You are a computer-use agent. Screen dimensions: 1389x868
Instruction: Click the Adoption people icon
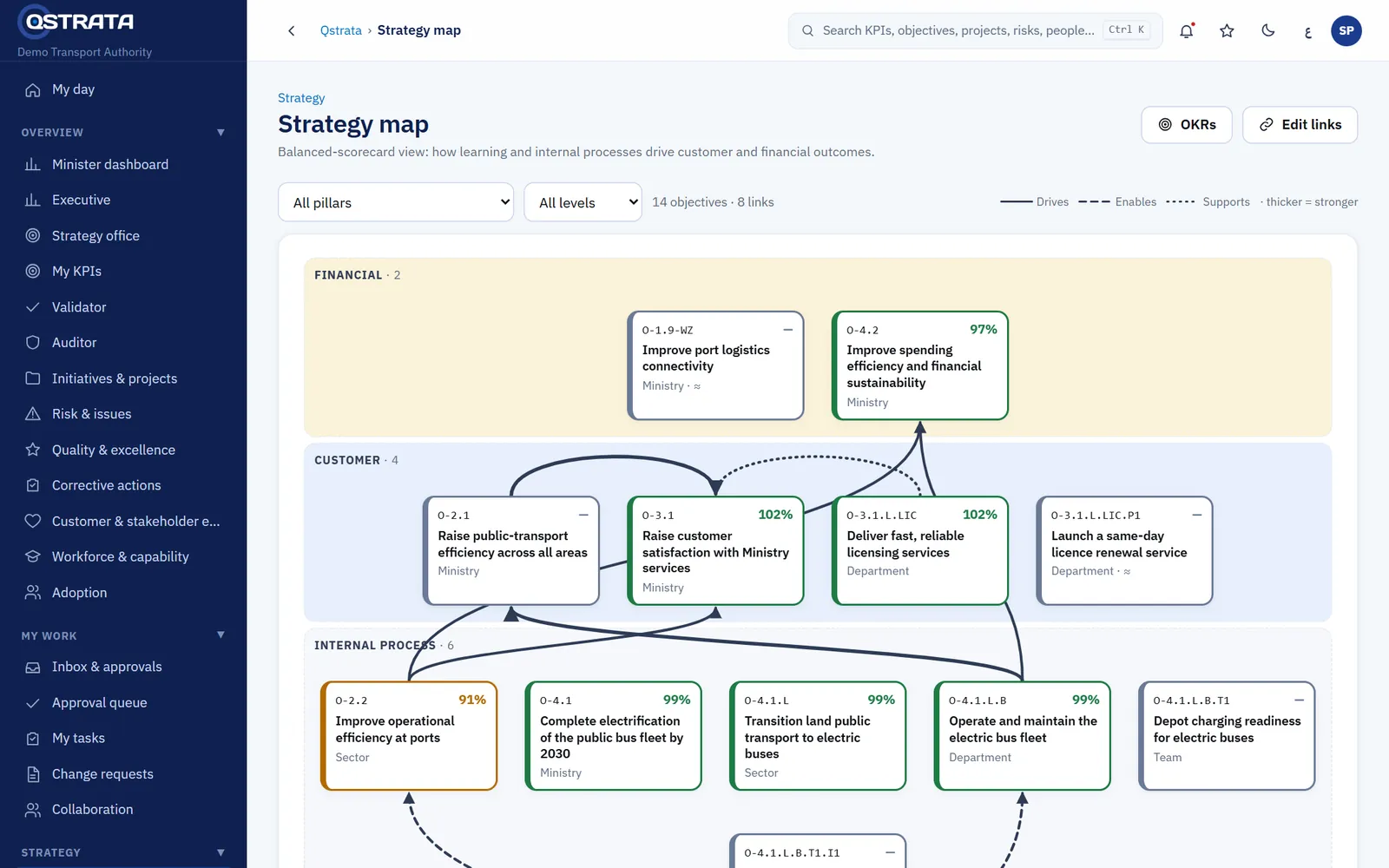click(x=33, y=592)
